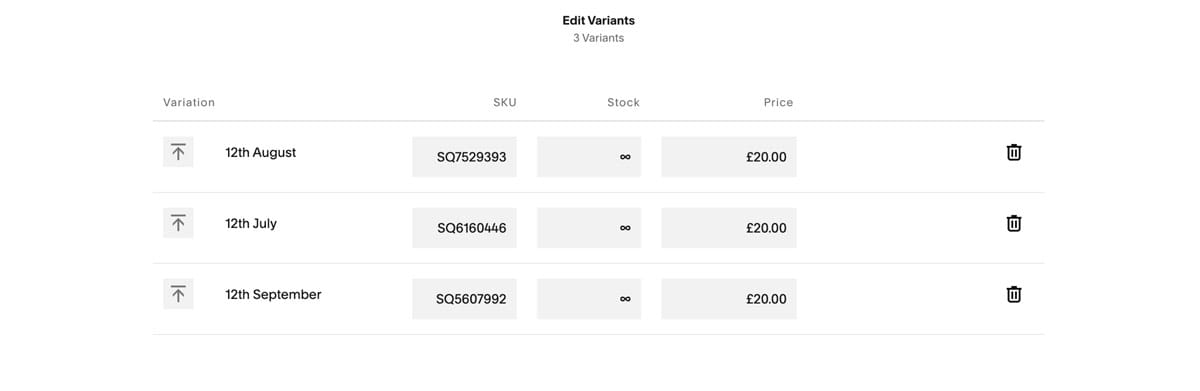
Task: Select the 12th July variation name
Action: click(251, 223)
